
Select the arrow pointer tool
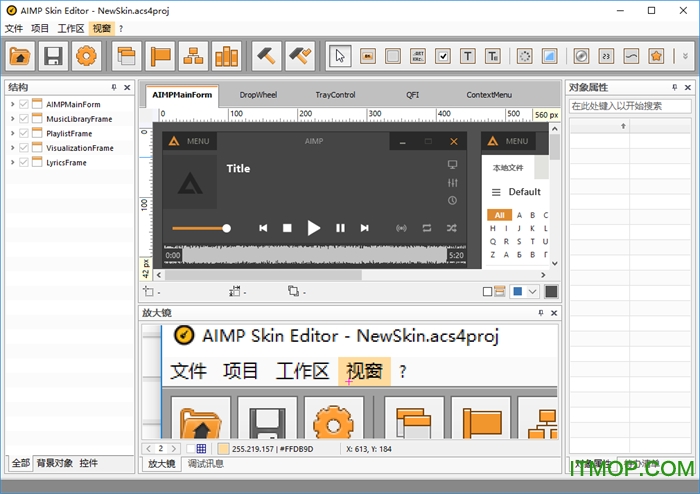coord(340,56)
